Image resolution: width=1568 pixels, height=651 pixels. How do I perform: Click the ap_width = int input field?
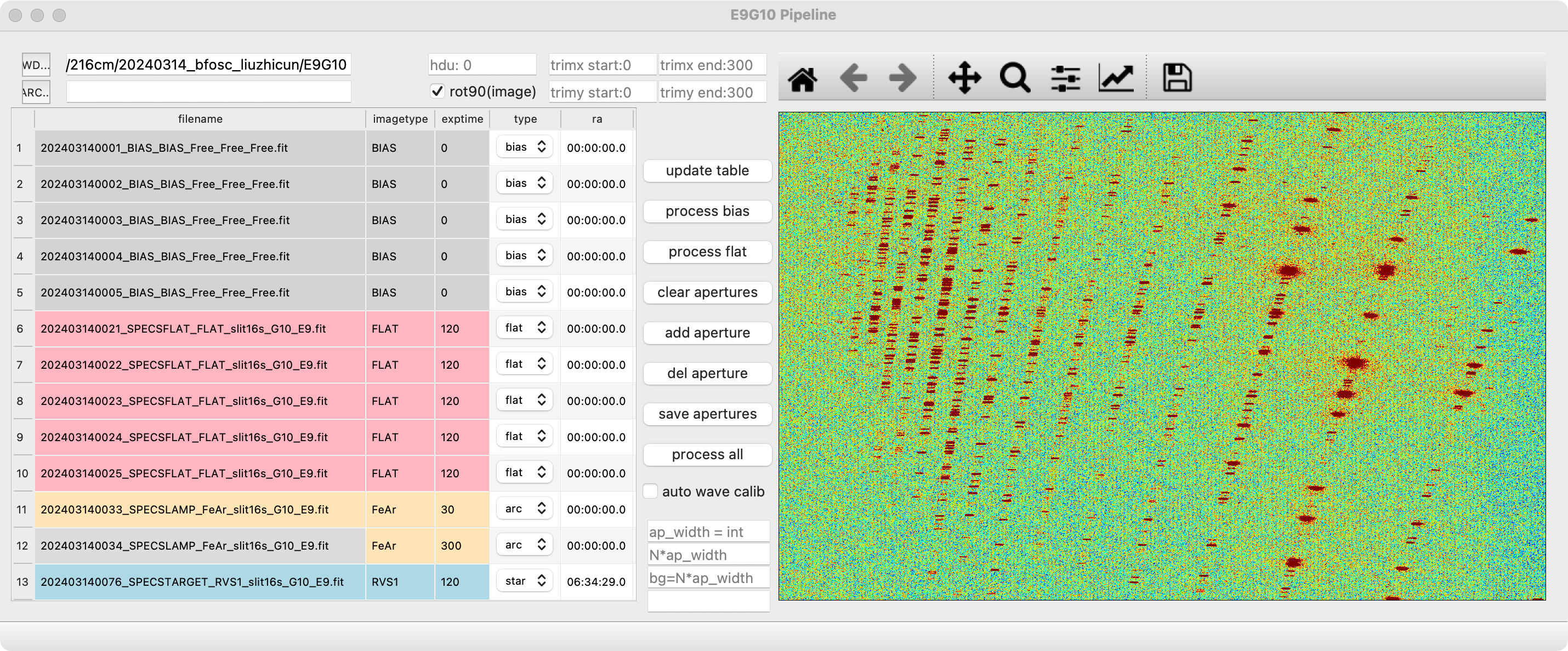(x=708, y=532)
